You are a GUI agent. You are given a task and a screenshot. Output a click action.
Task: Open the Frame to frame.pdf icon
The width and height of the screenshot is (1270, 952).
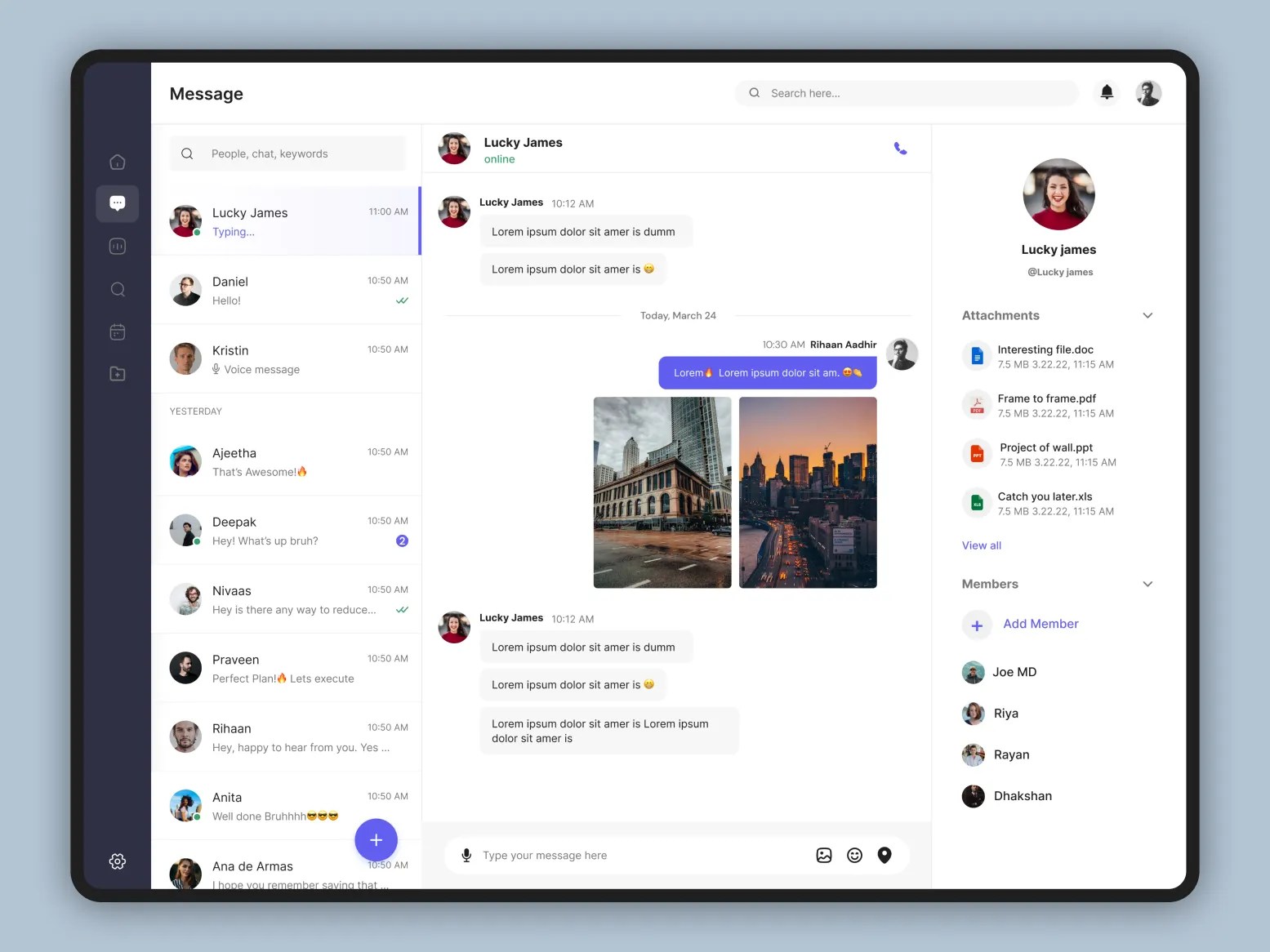[977, 406]
